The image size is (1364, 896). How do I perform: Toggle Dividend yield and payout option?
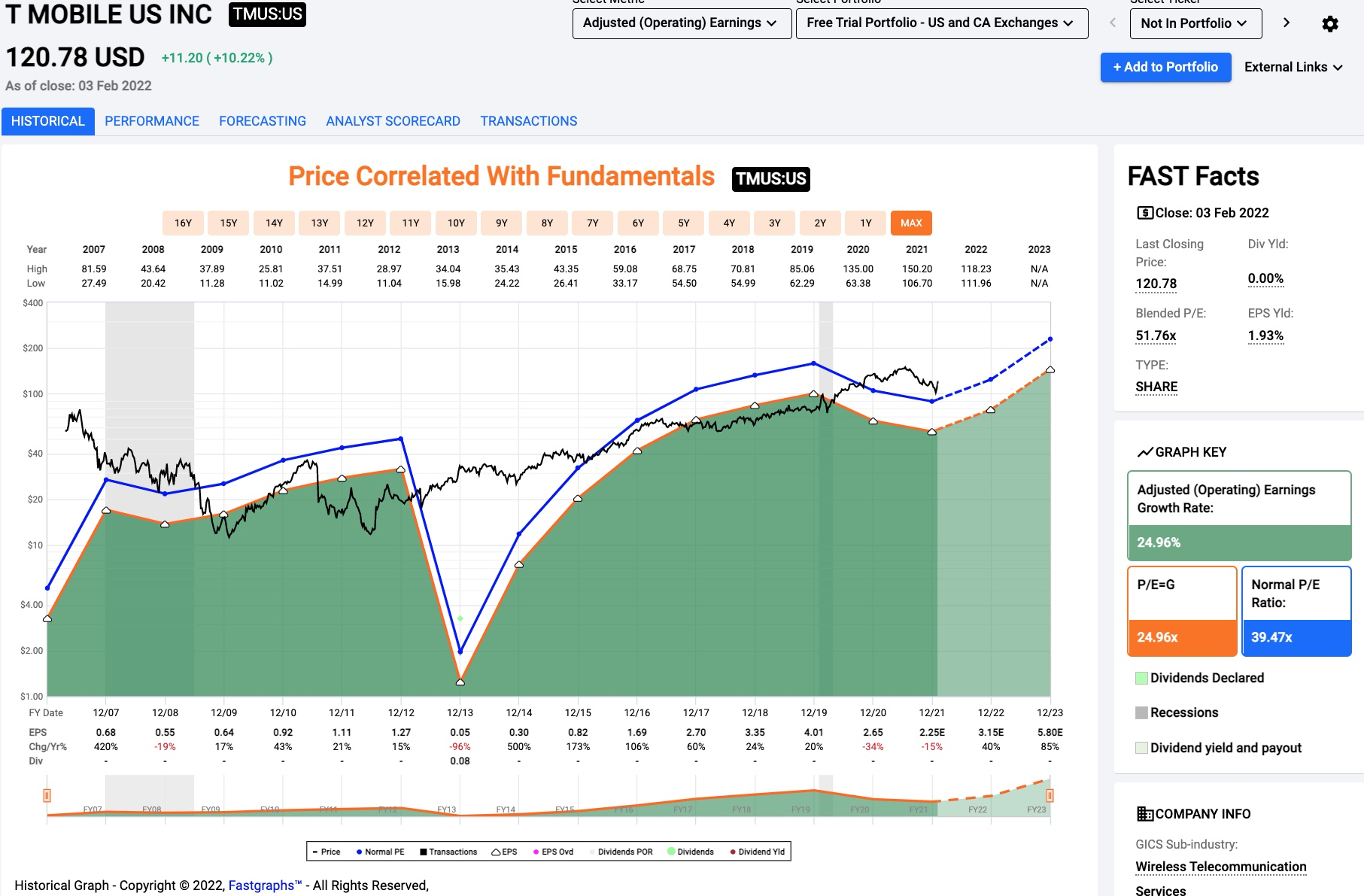(x=1218, y=748)
